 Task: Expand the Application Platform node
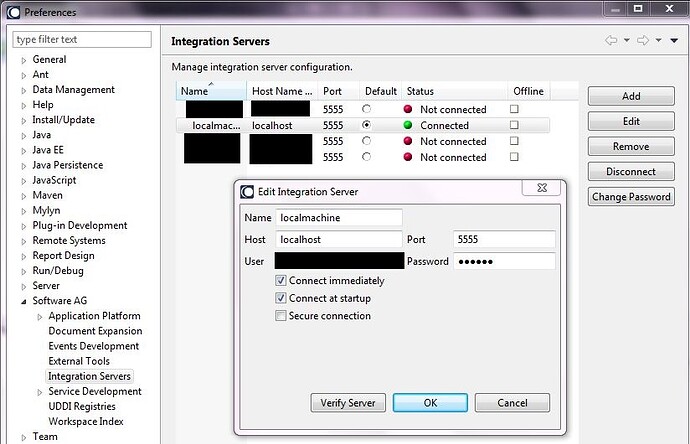[40, 317]
